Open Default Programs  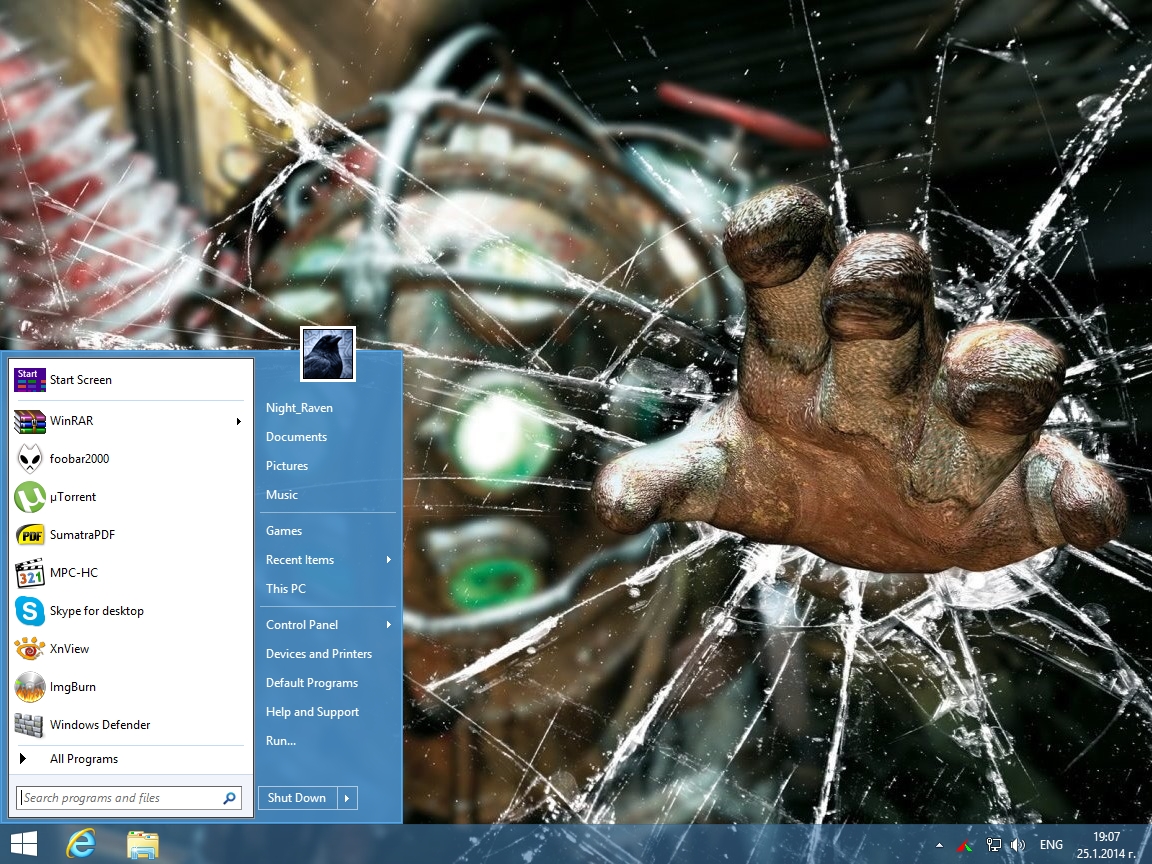pos(312,683)
